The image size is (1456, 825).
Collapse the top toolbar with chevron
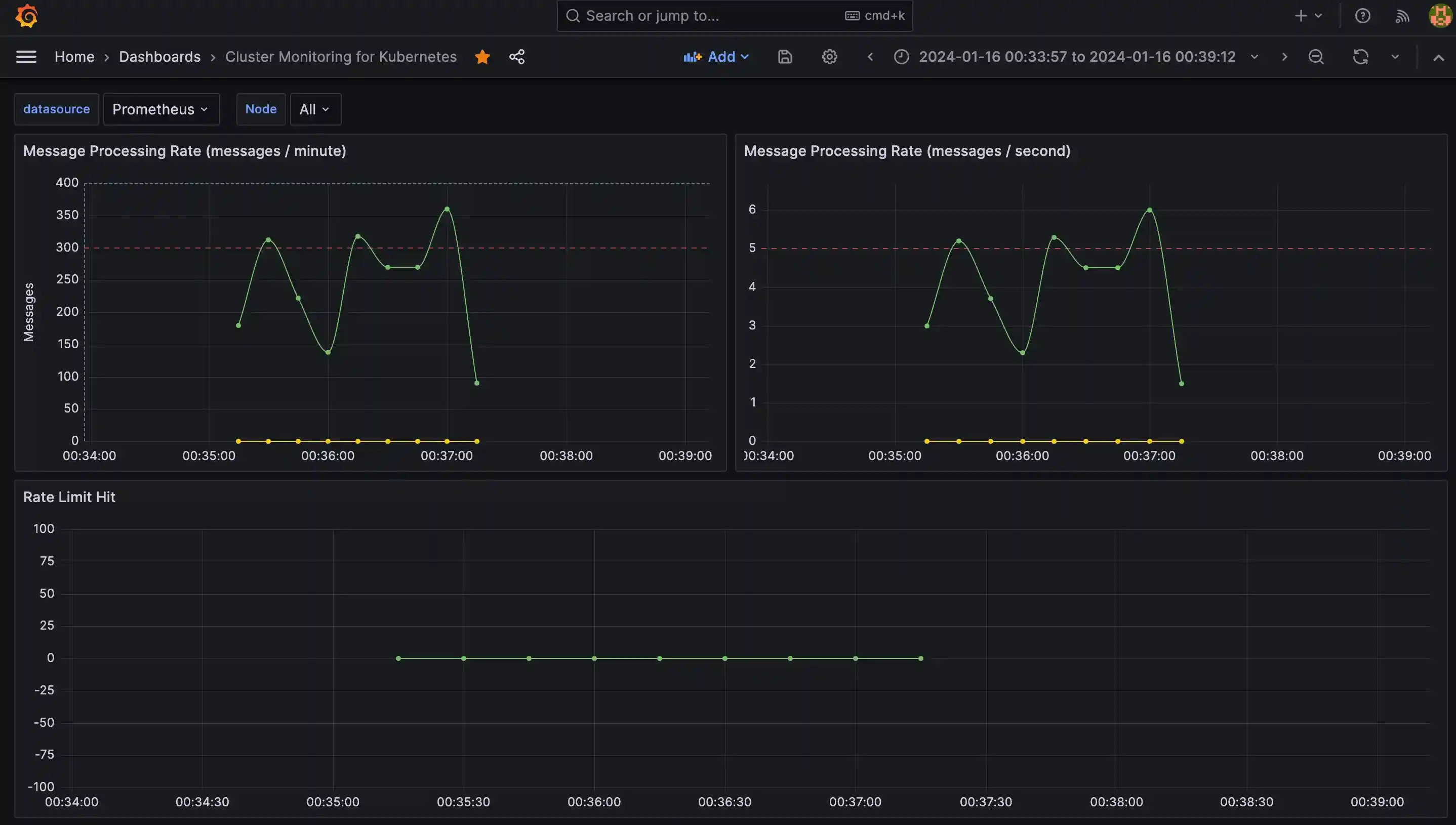pos(1438,57)
